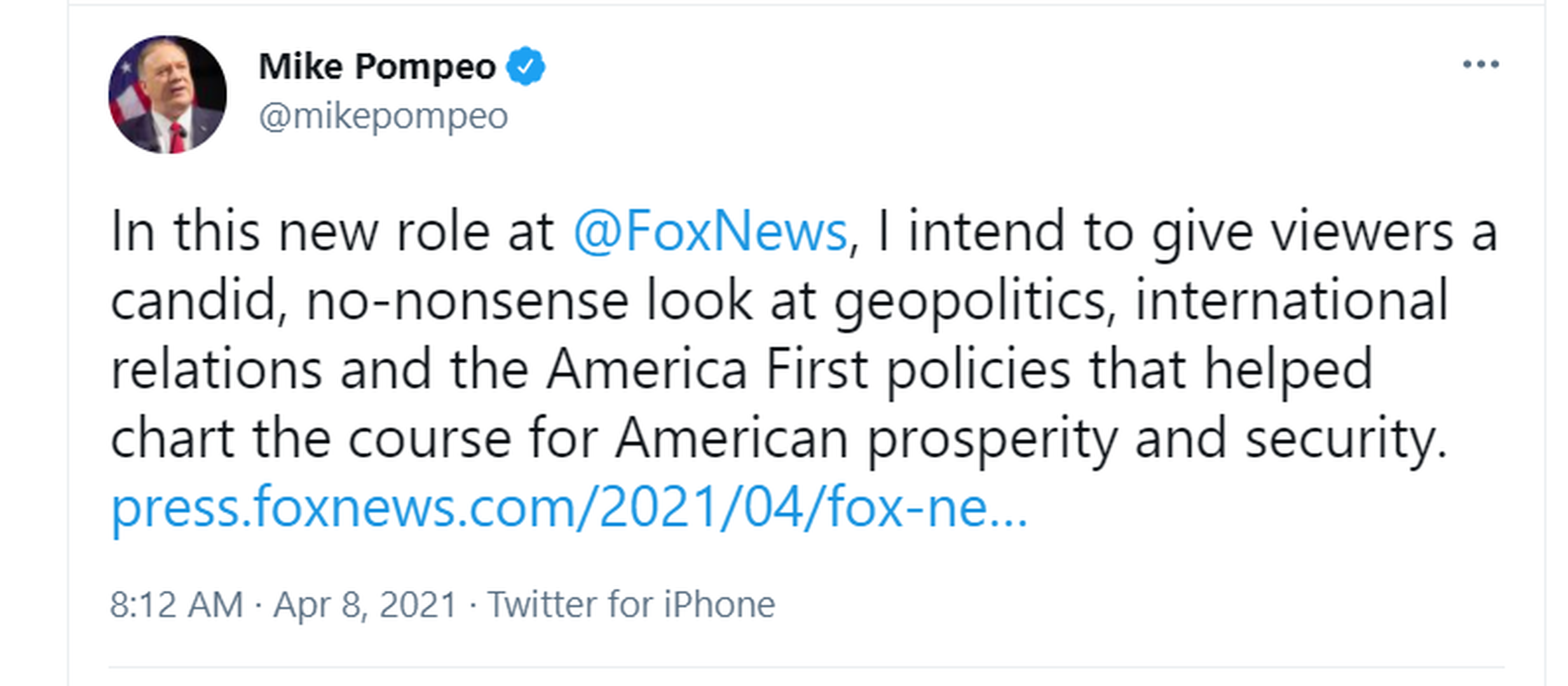Click the Apr 8, 2021 date

coord(365,604)
